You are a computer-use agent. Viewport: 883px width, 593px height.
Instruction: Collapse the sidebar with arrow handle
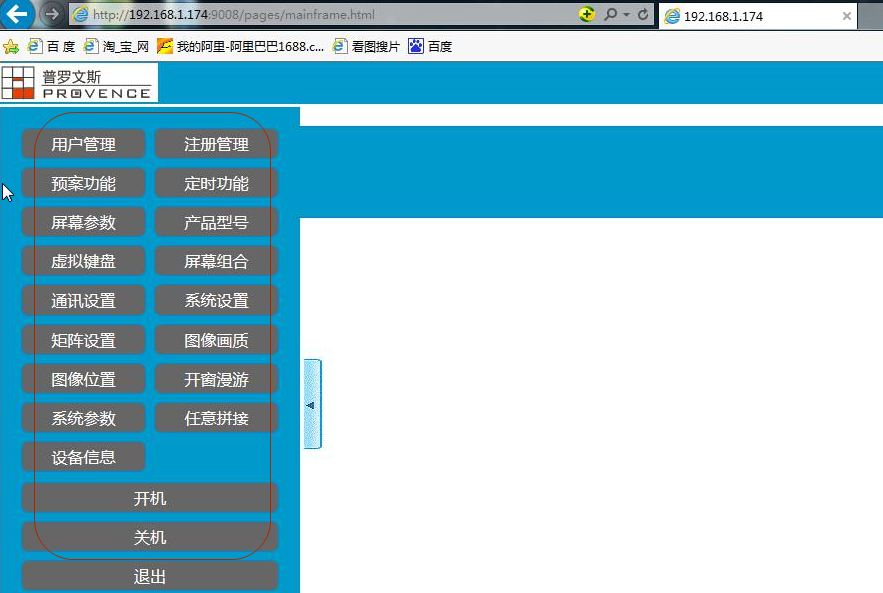[x=313, y=404]
